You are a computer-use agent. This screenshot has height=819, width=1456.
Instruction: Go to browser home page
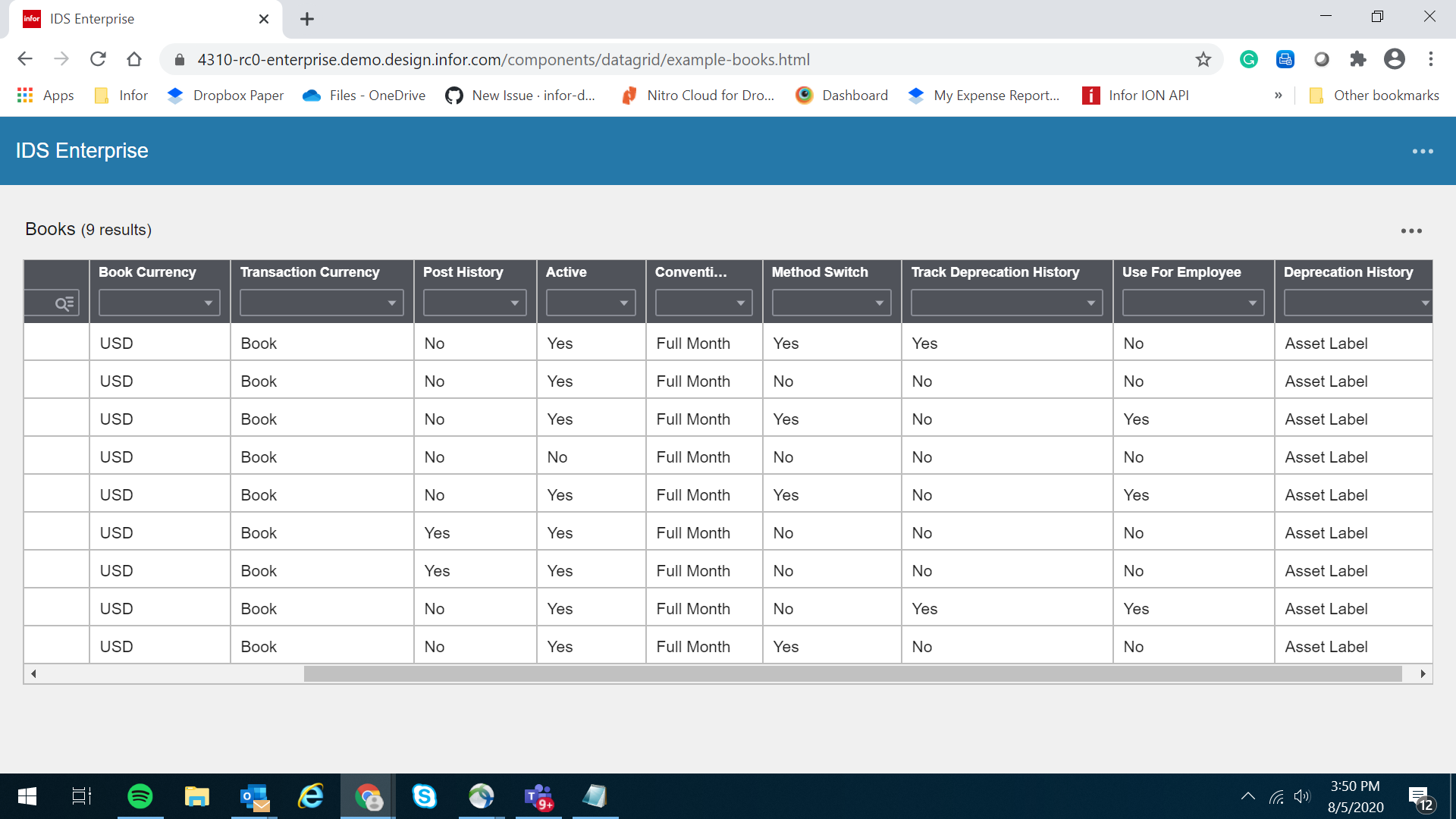134,59
